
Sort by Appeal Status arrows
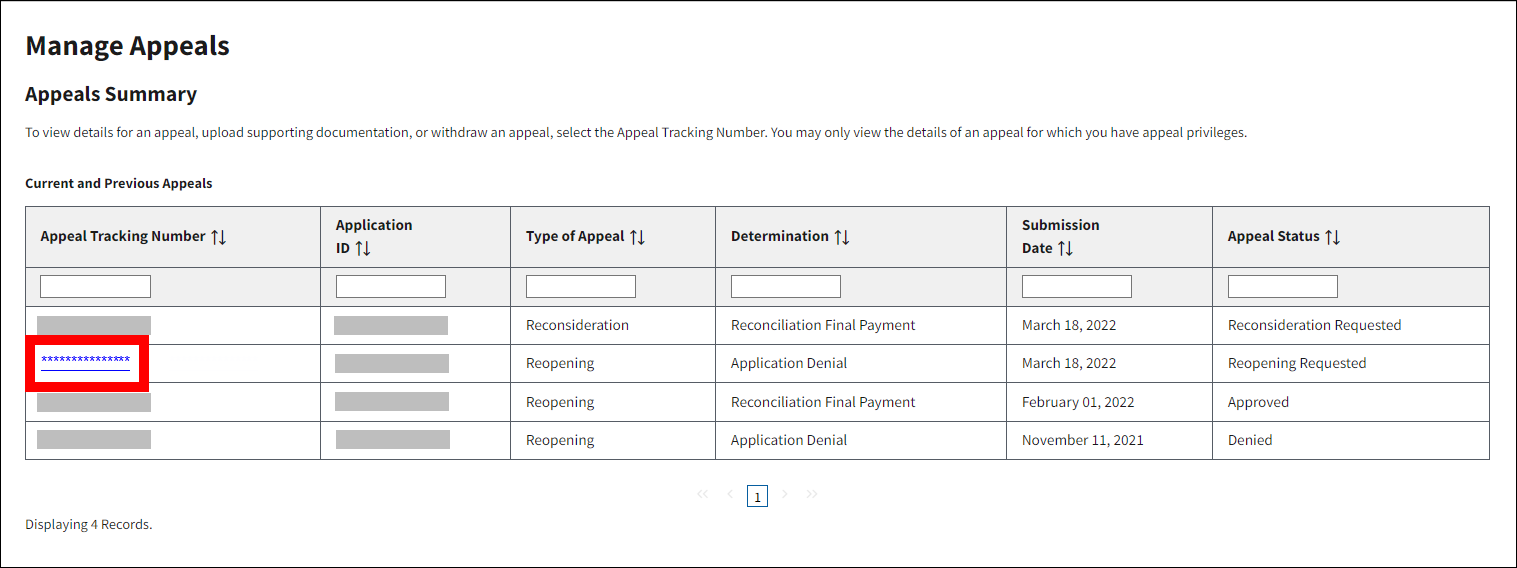tap(1332, 237)
